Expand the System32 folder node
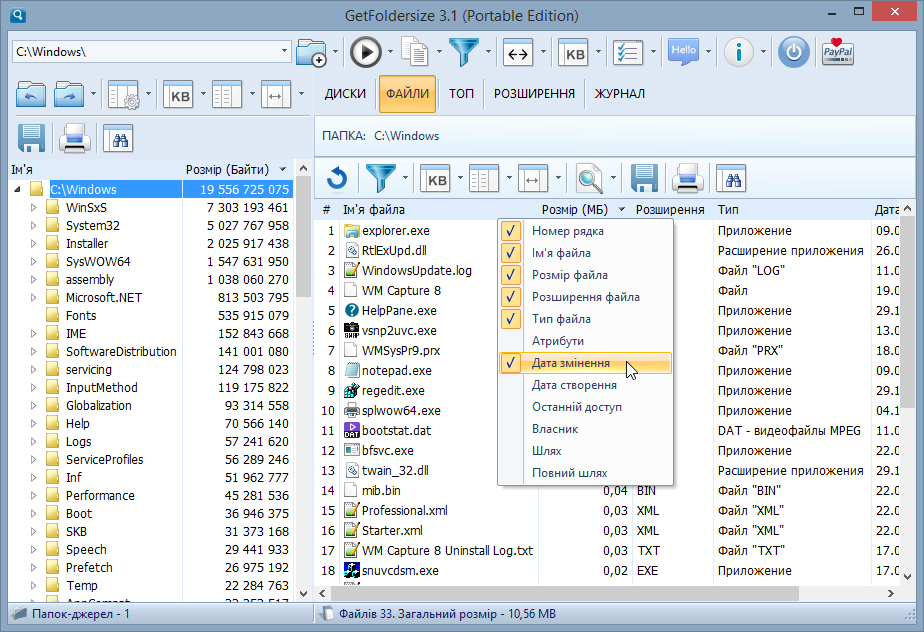924x632 pixels. (34, 226)
